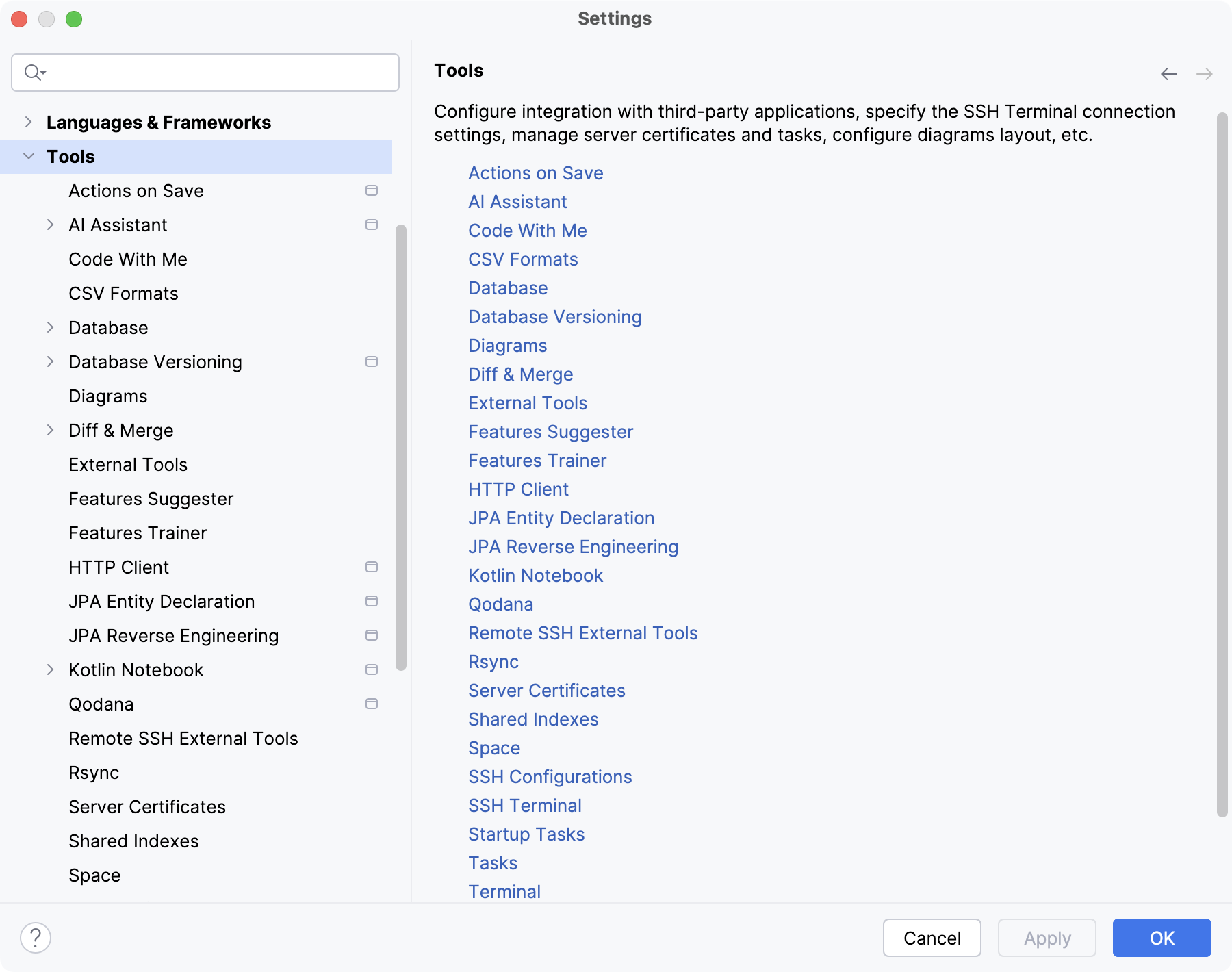
Task: Click project-level icon beside Database Versioning
Action: [372, 361]
